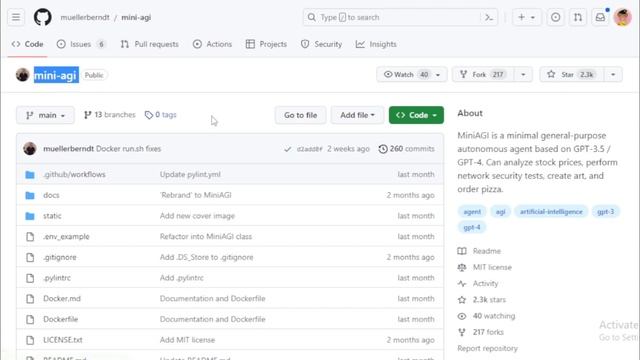Switch to the Projects tab
This screenshot has height=360, width=640.
266,44
